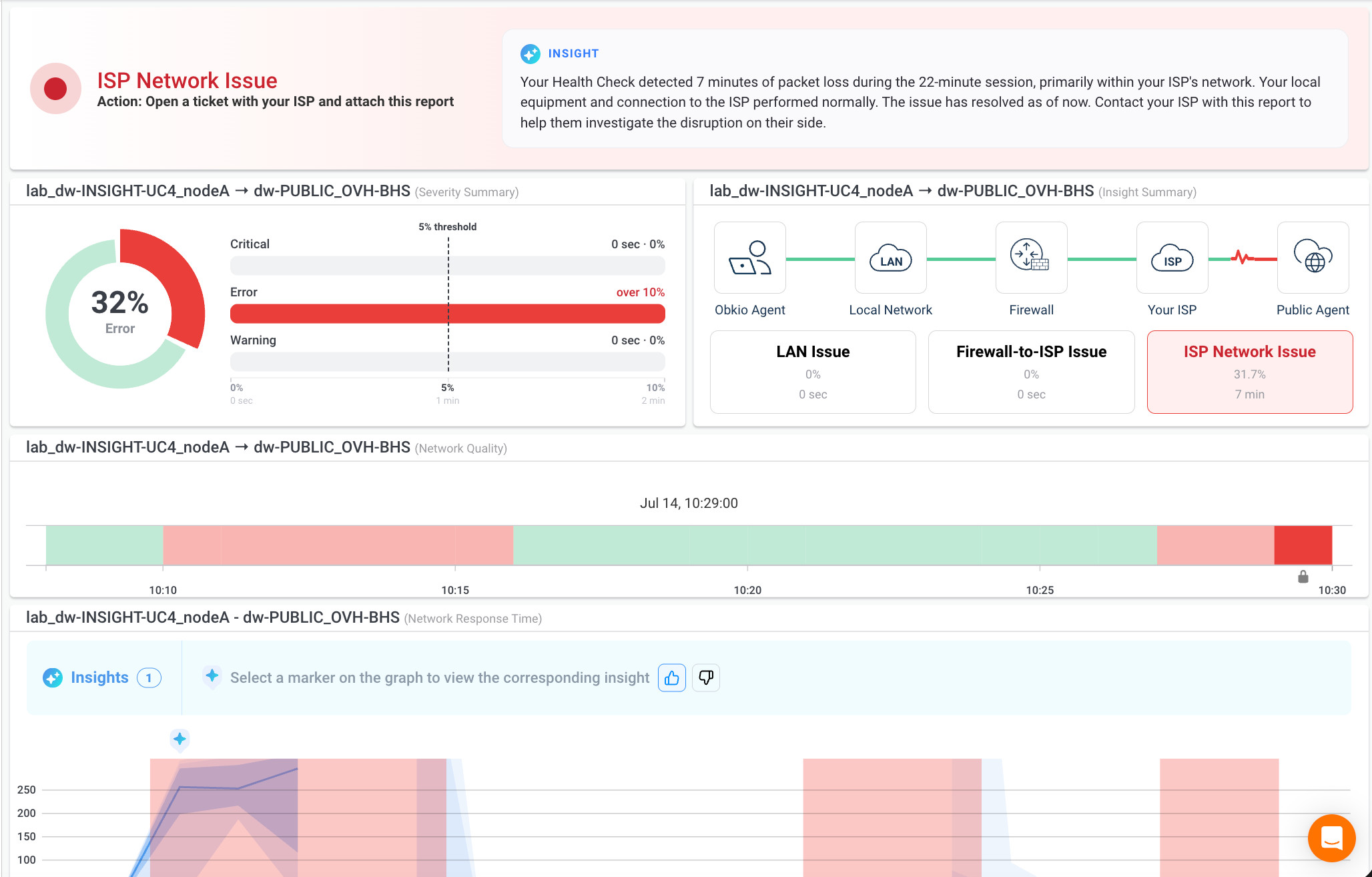Click the '5% threshold' label

pos(448,227)
